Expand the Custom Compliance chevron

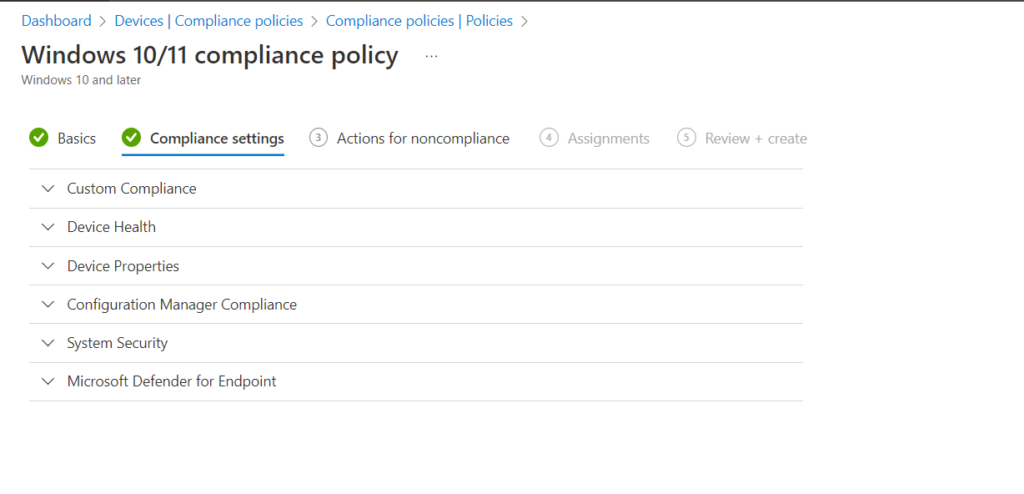click(48, 189)
